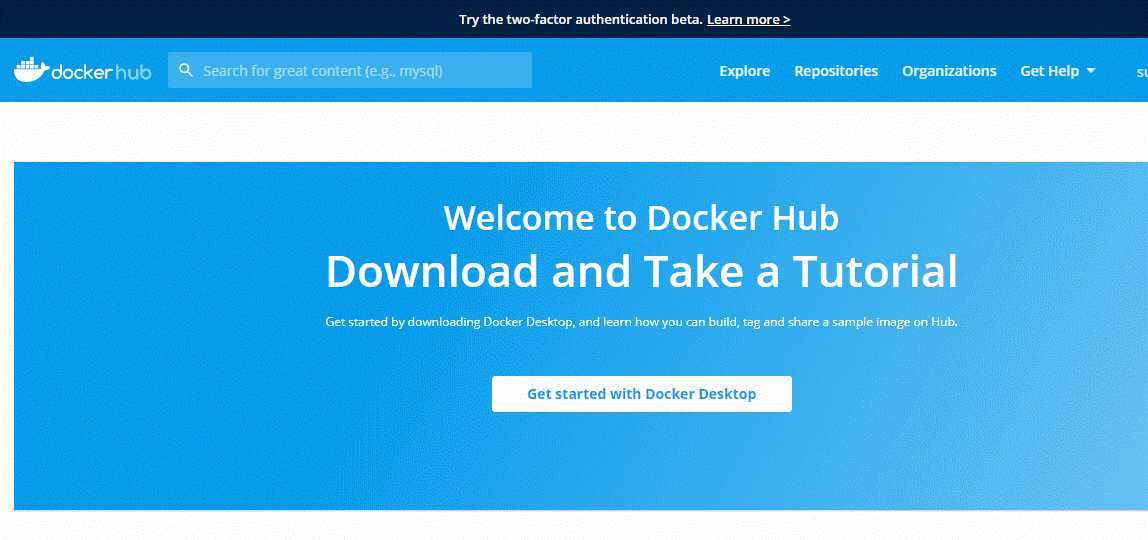Click the 'Get started by downloading Docker Desktop' description

click(x=641, y=322)
